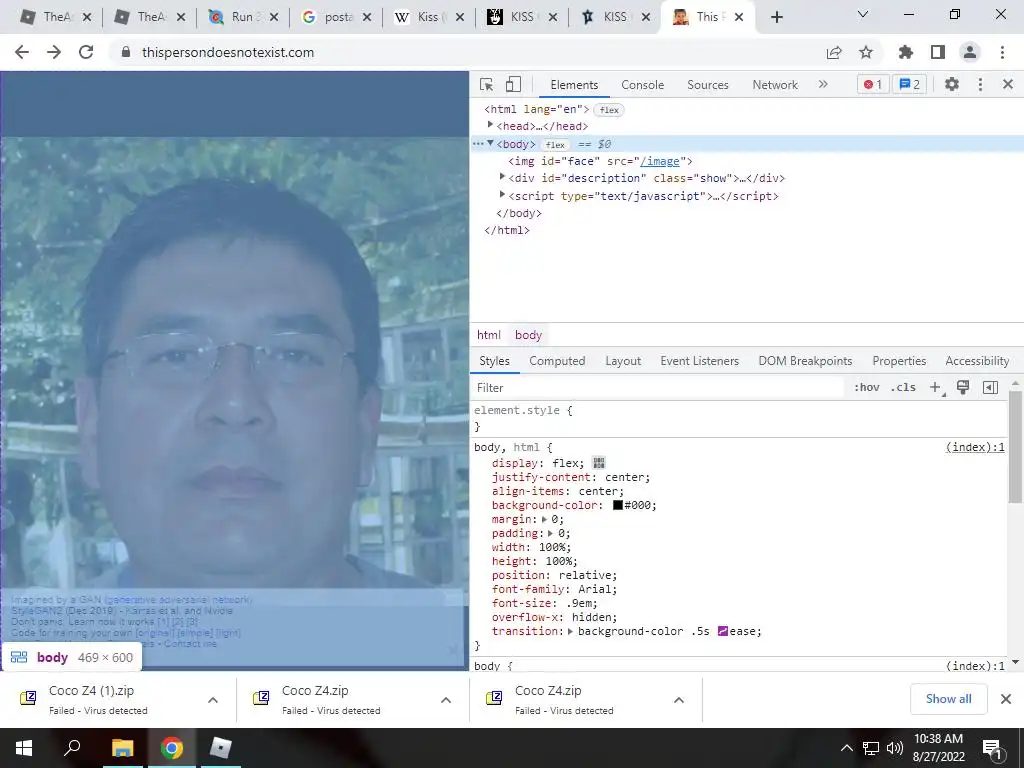Image resolution: width=1024 pixels, height=768 pixels.
Task: Expand the script element node
Action: [502, 195]
